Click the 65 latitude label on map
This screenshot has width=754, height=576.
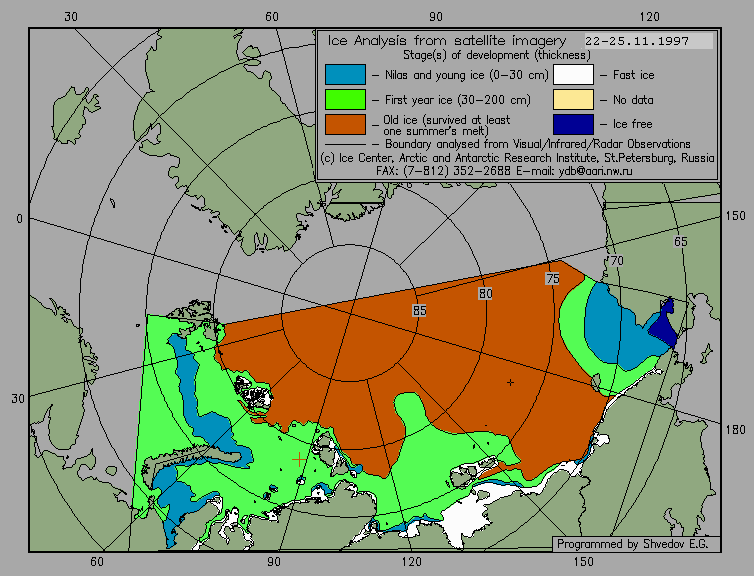coord(680,241)
